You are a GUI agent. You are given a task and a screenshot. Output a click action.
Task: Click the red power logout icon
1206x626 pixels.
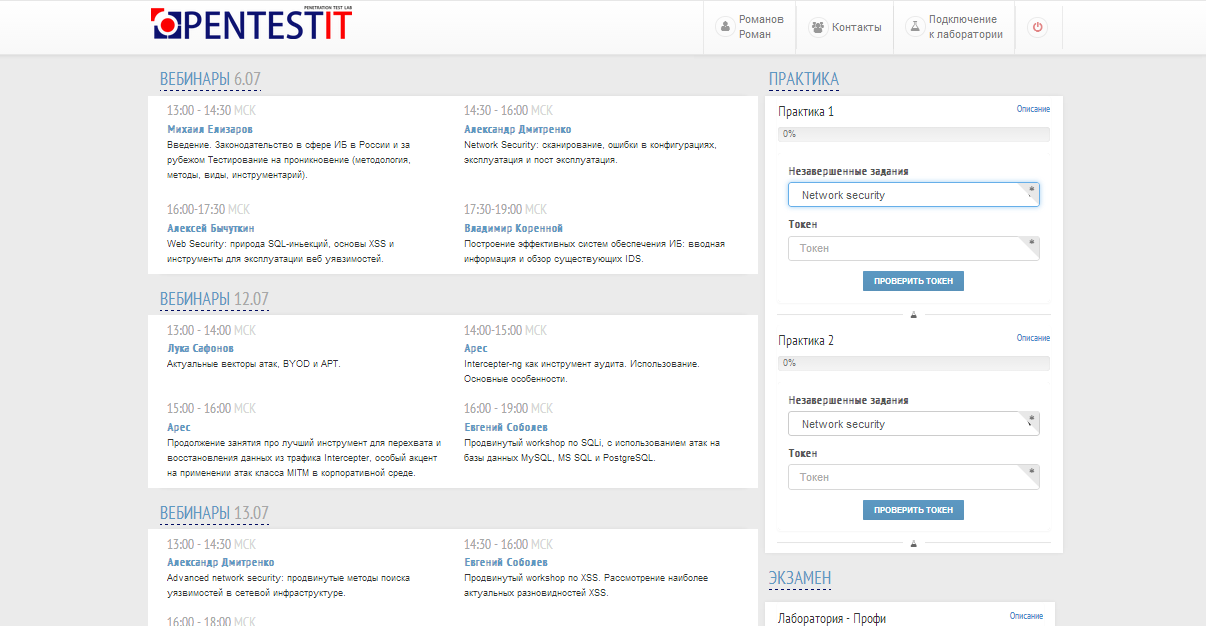click(x=1038, y=27)
